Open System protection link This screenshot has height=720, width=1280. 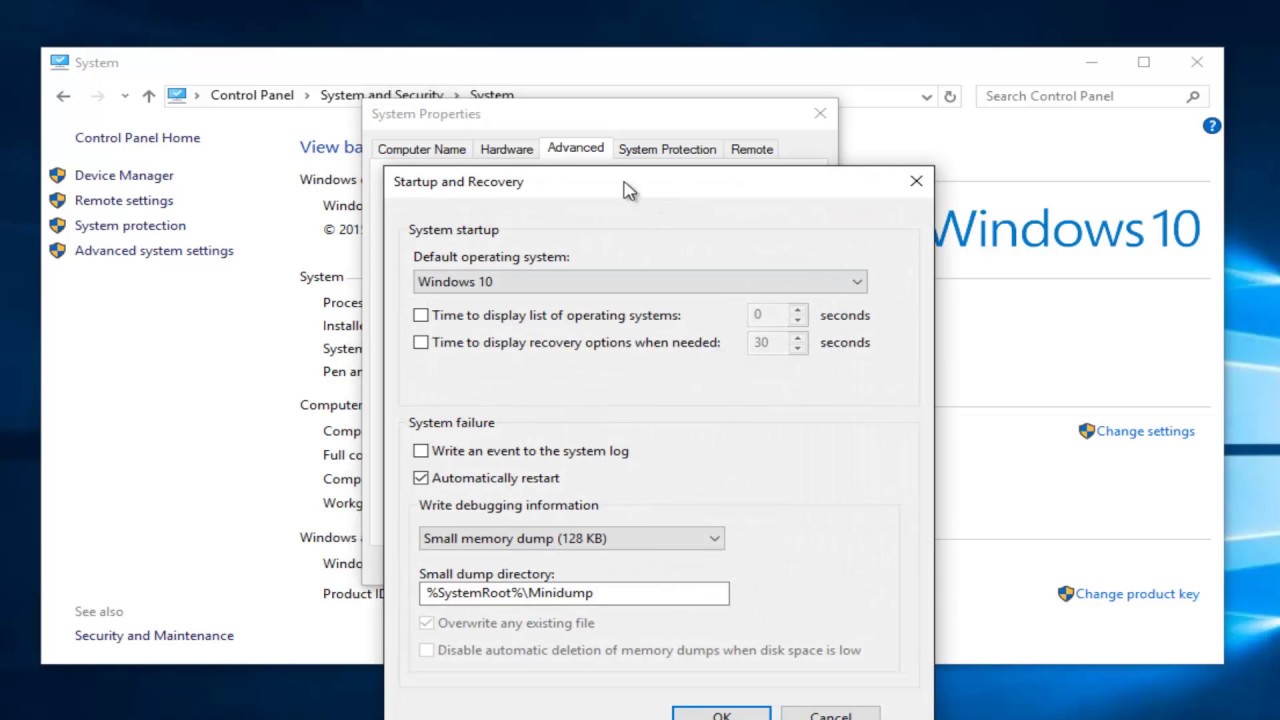click(x=130, y=225)
